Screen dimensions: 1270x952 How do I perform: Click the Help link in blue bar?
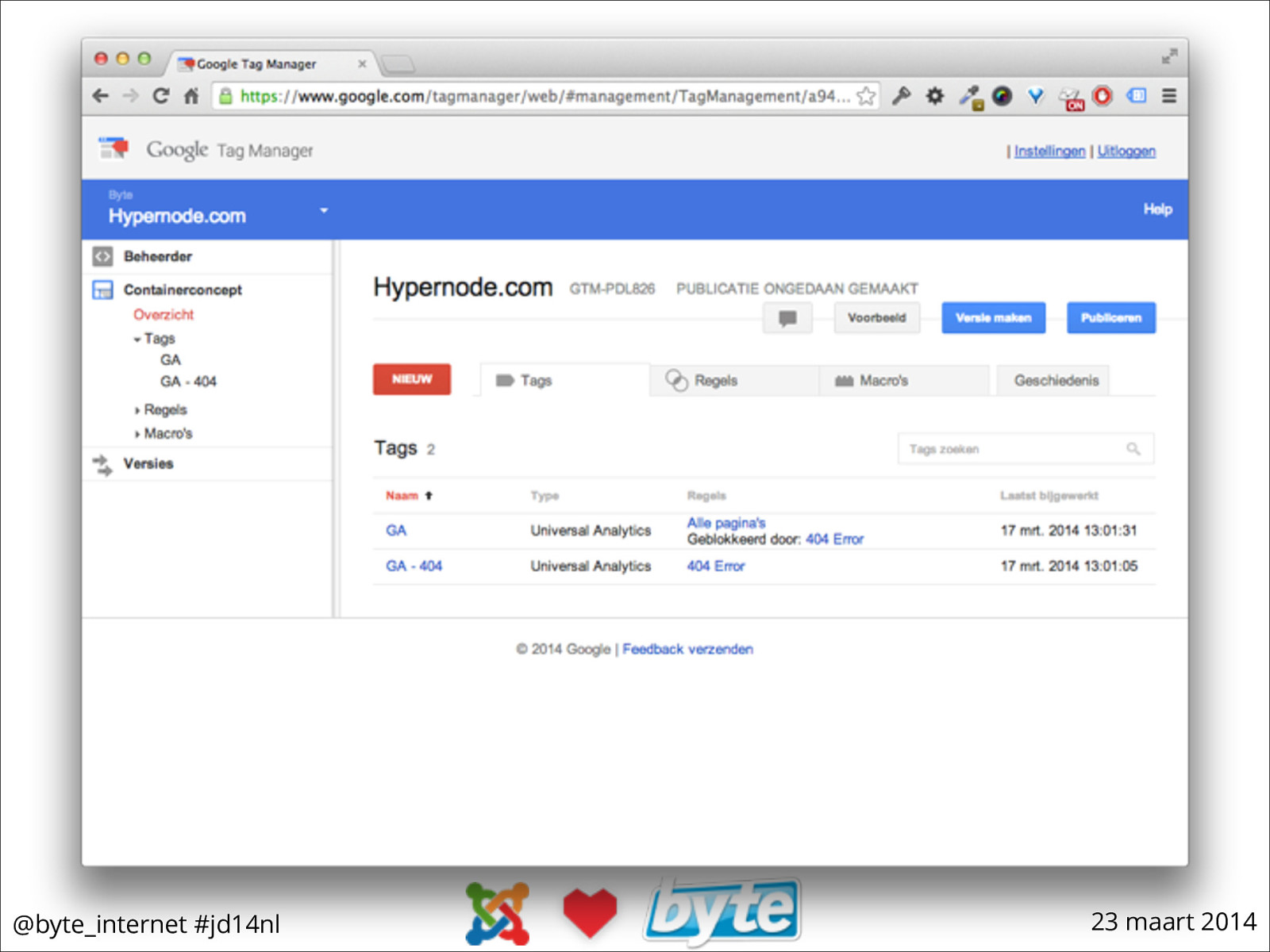[x=1157, y=209]
